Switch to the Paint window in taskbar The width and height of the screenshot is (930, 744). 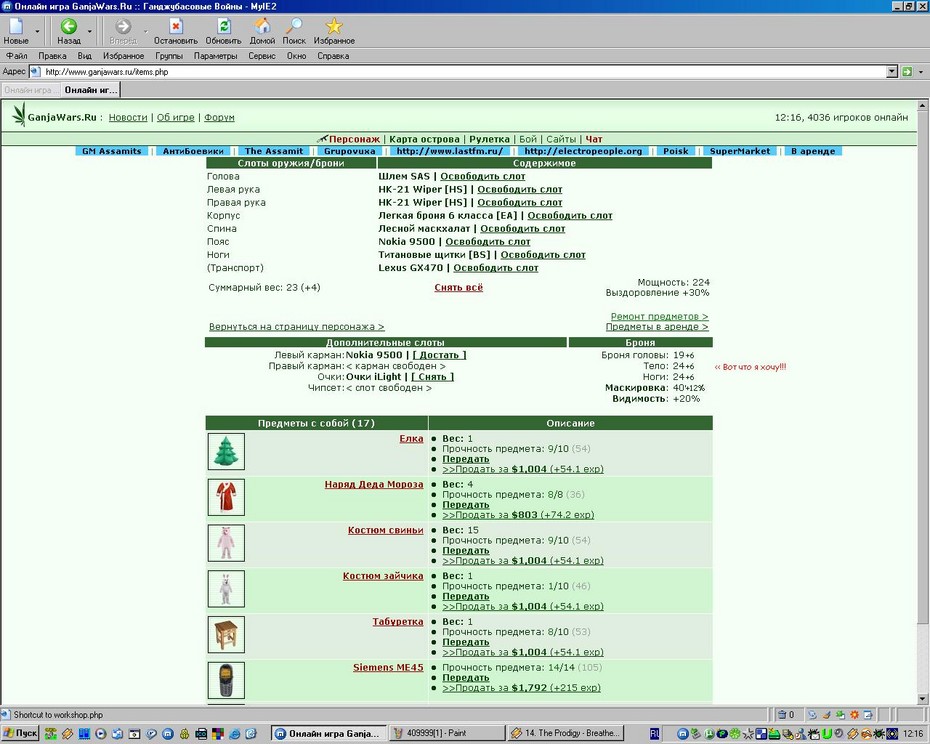(447, 733)
